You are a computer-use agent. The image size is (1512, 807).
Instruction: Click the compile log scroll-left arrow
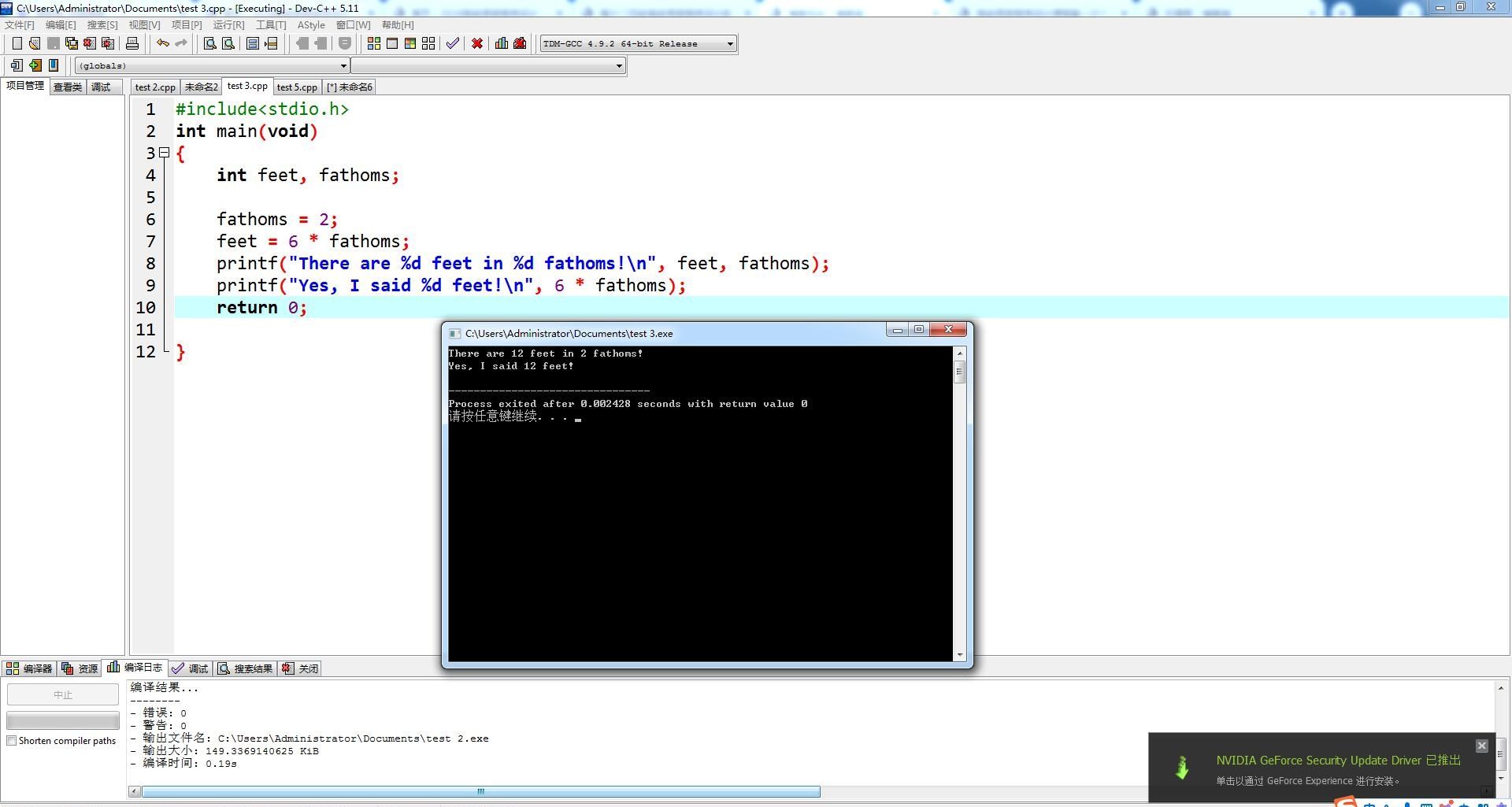coord(134,791)
